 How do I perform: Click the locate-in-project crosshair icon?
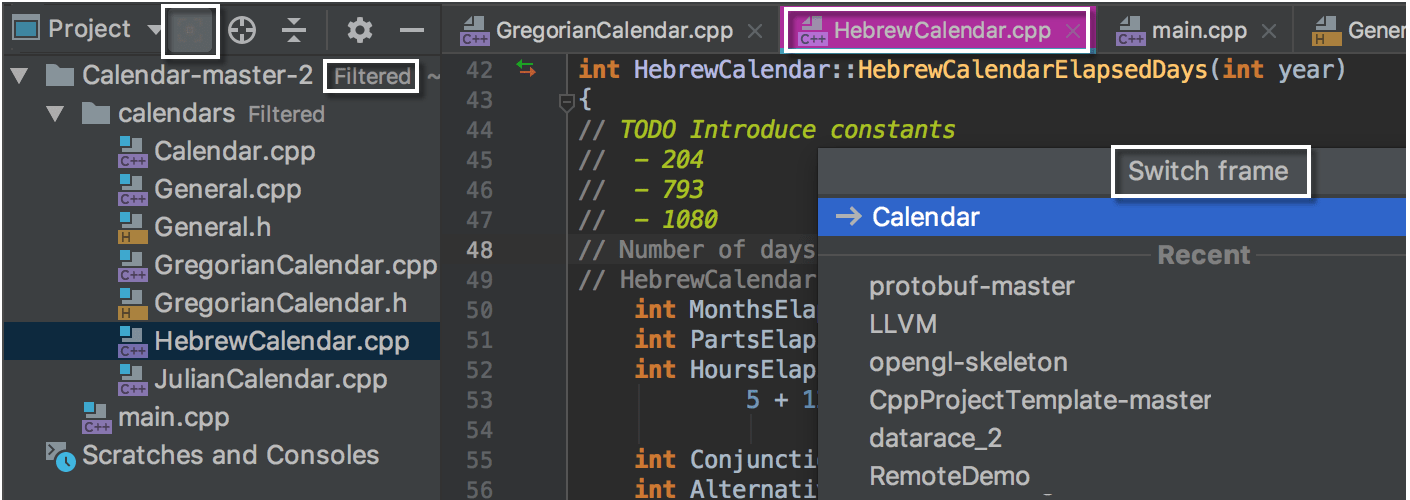(242, 31)
